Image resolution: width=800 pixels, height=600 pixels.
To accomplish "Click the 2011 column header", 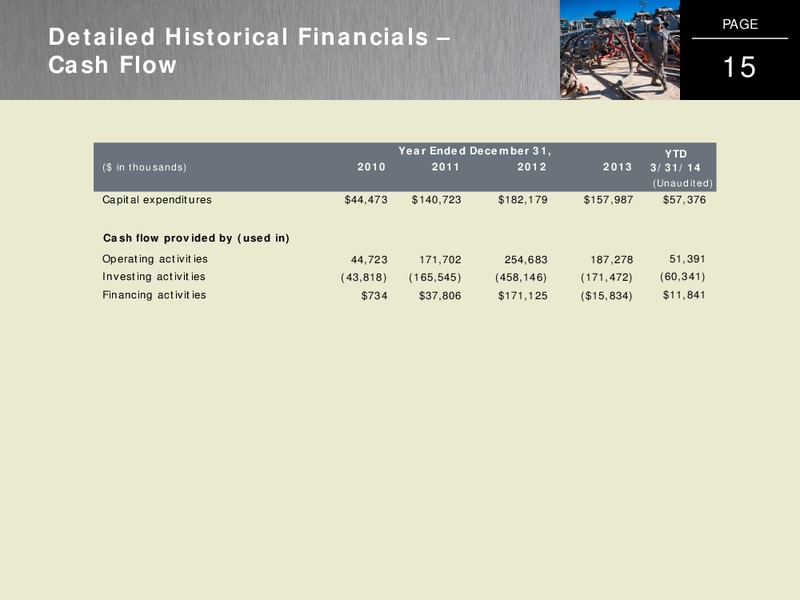I will pyautogui.click(x=445, y=167).
